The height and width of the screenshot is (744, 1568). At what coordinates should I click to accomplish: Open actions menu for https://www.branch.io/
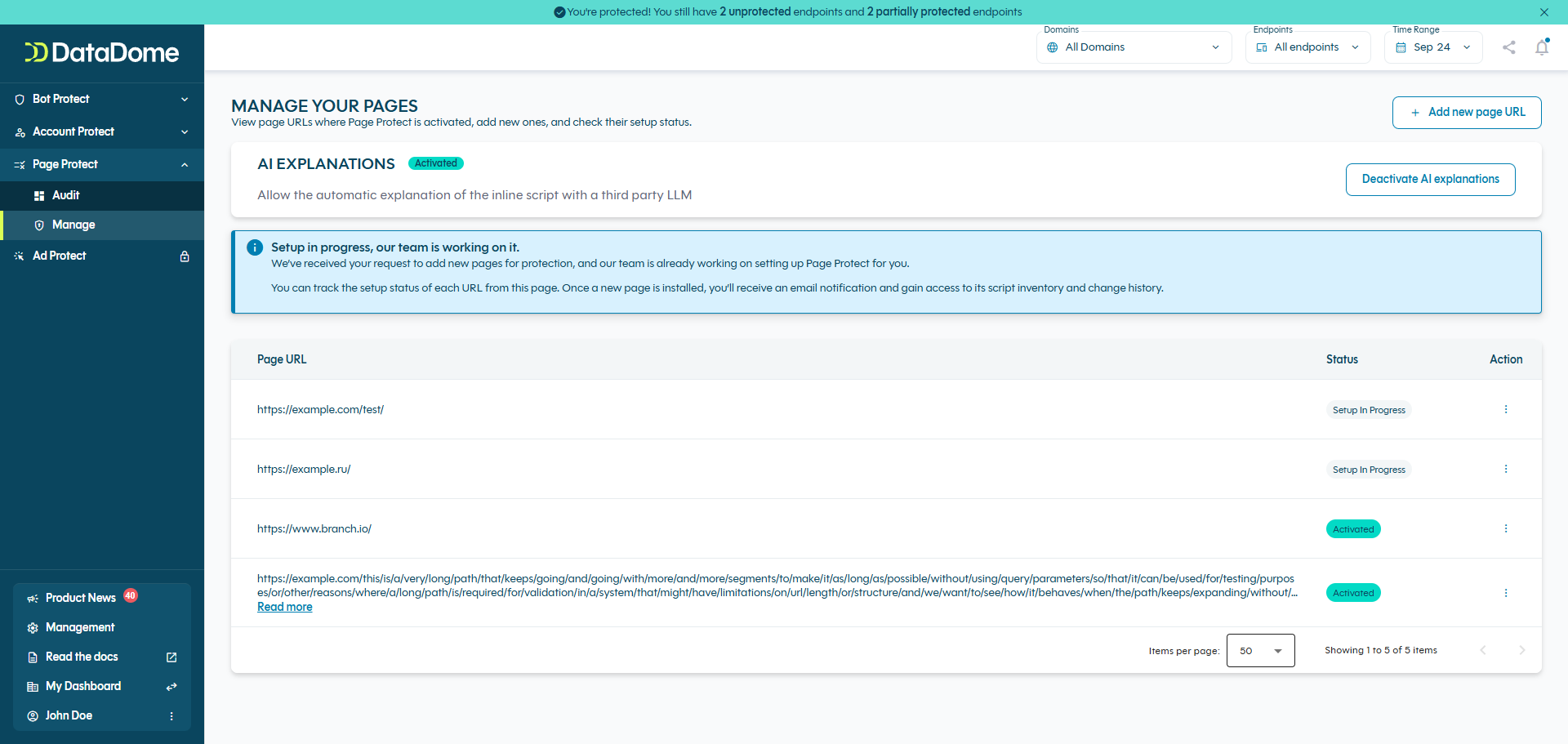tap(1506, 528)
